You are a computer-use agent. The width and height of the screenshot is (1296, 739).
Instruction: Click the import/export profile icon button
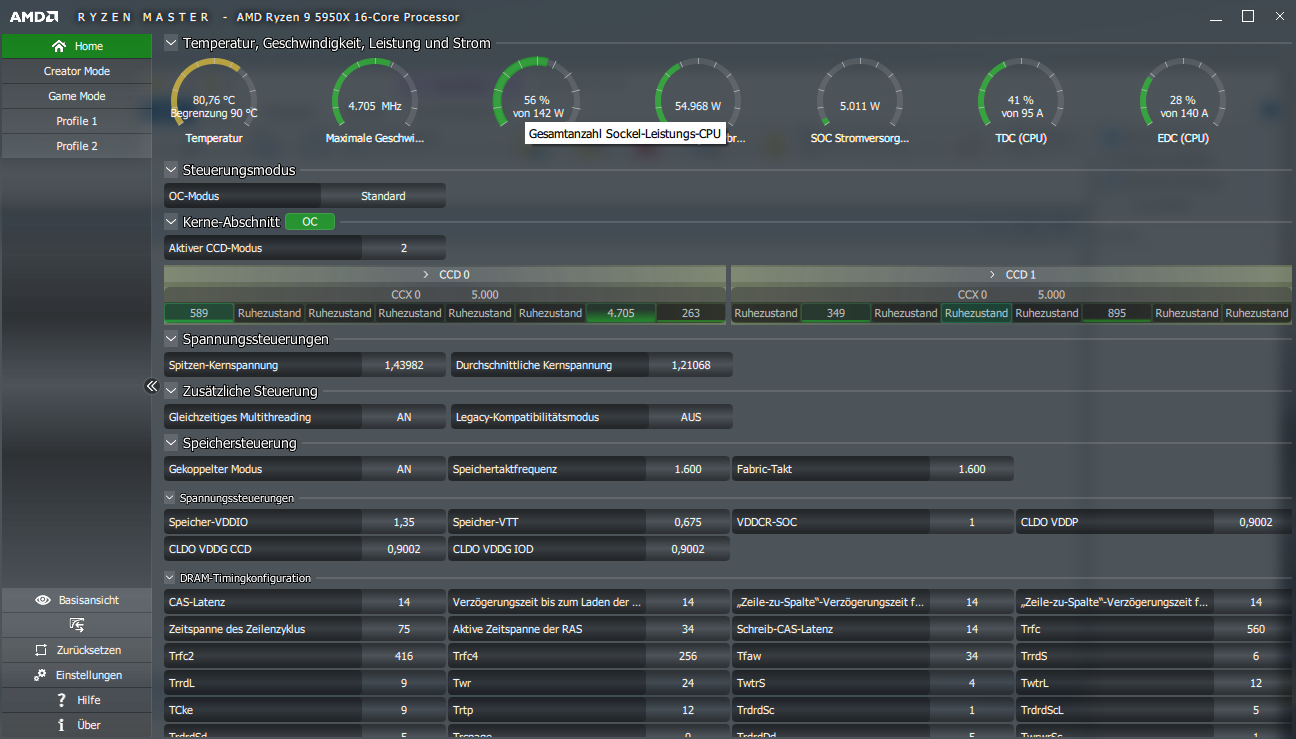coord(76,625)
